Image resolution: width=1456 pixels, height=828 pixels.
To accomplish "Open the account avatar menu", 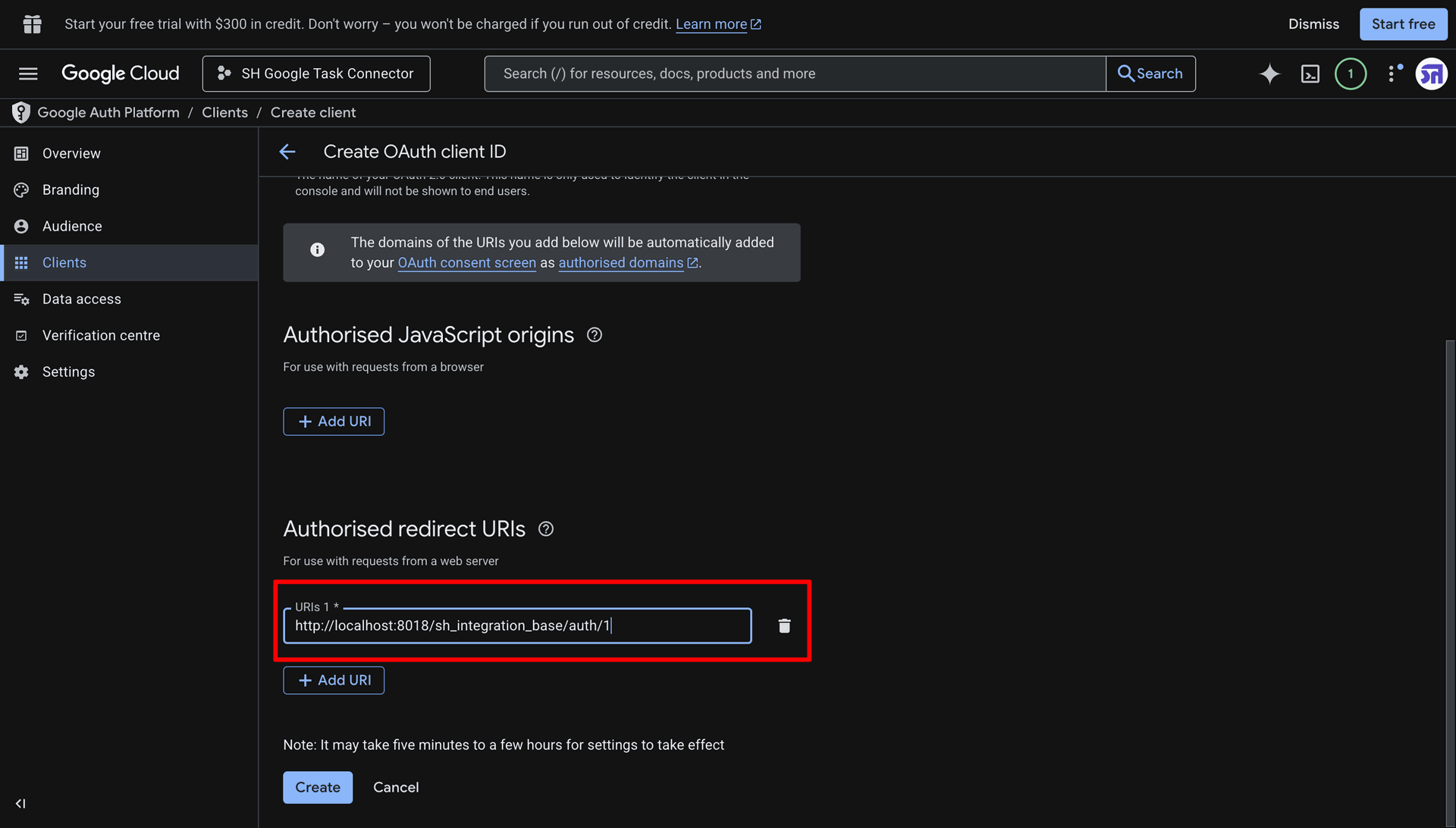I will click(x=1431, y=74).
